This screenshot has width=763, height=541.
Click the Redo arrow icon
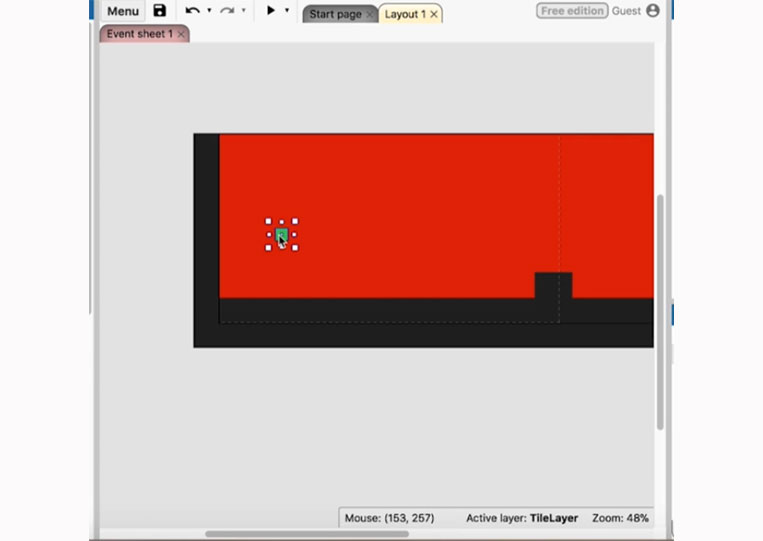(x=227, y=10)
